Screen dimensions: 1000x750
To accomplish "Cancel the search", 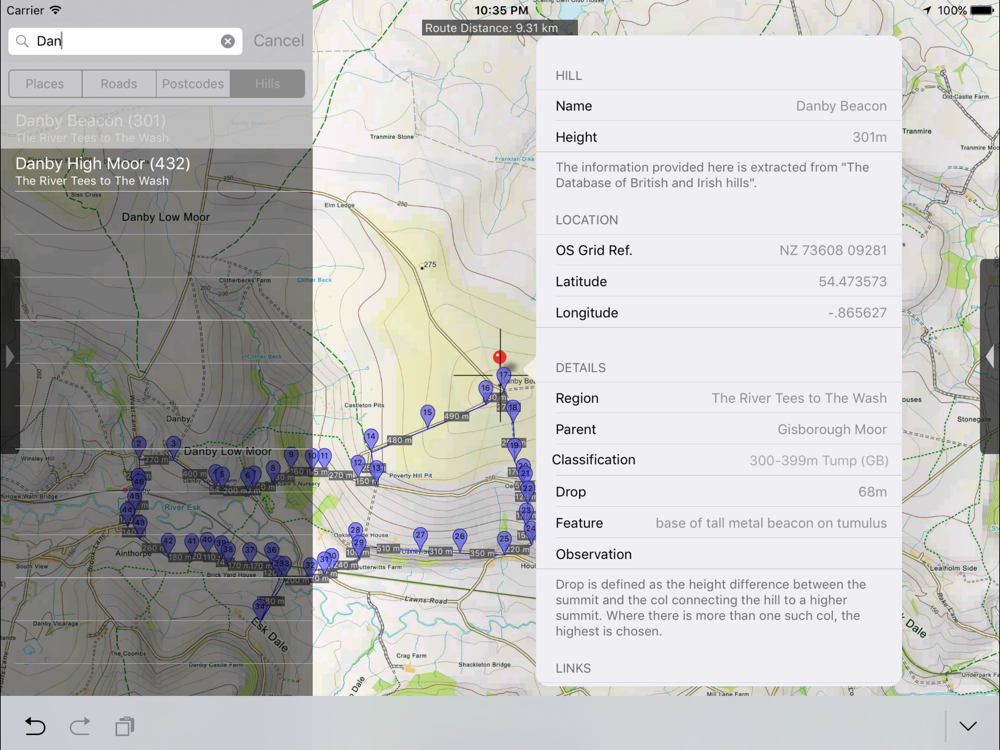I will pyautogui.click(x=278, y=41).
